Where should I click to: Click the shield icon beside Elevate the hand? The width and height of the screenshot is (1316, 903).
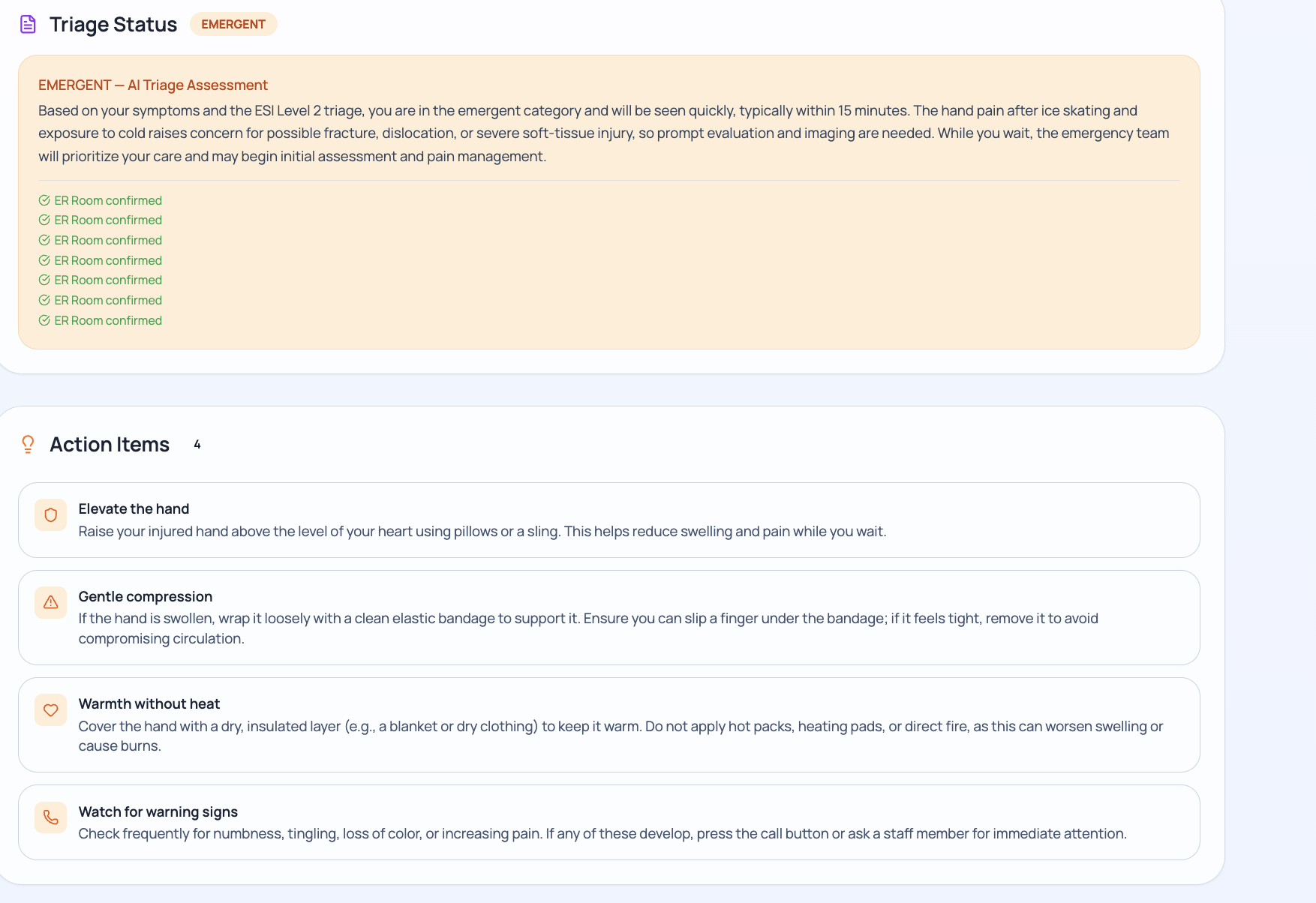50,515
